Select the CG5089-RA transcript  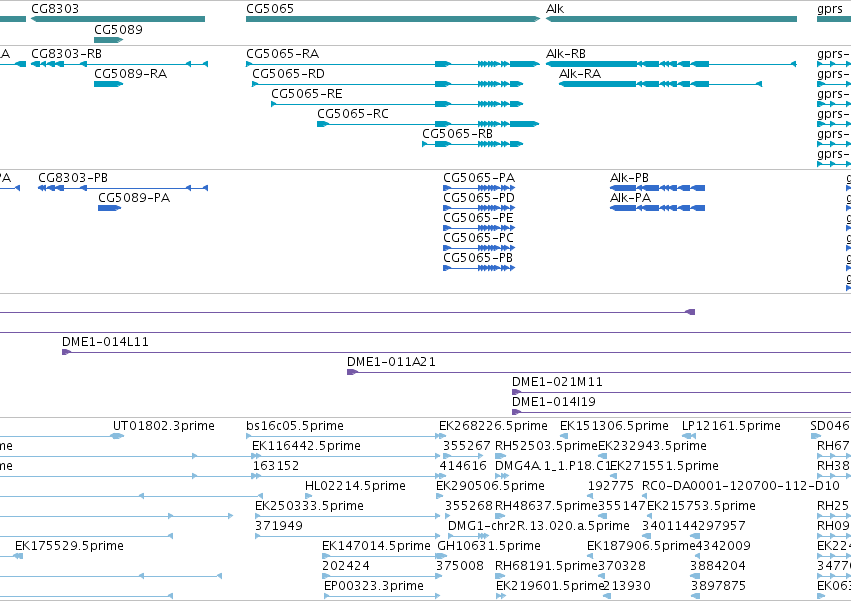[x=109, y=84]
